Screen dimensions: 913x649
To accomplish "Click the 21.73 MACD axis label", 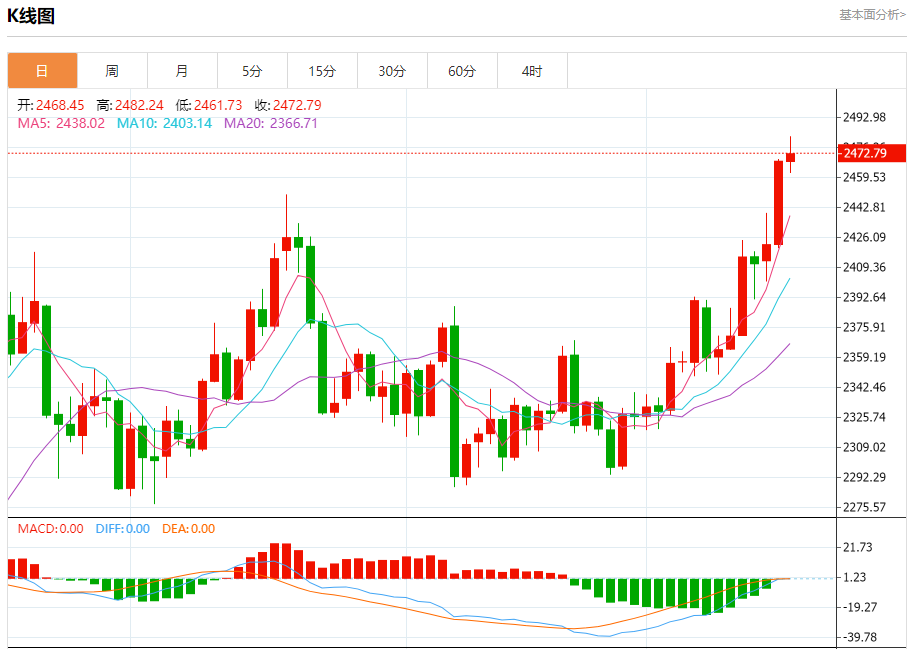I will (858, 548).
